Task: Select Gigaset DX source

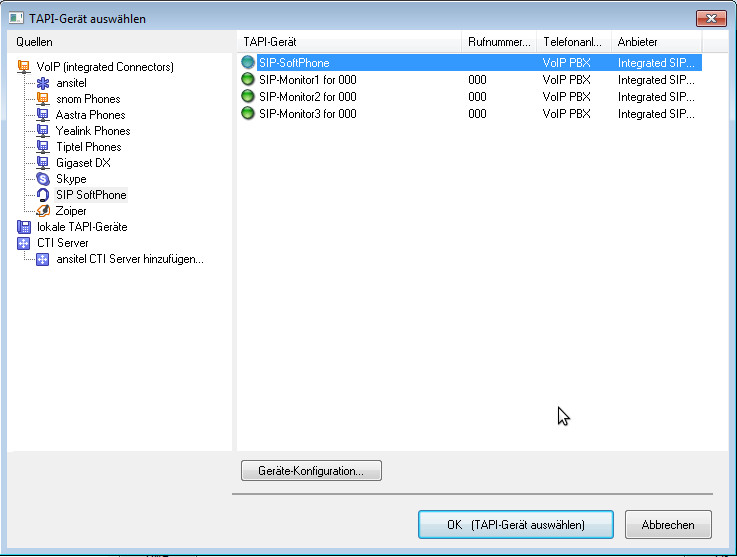Action: (83, 163)
